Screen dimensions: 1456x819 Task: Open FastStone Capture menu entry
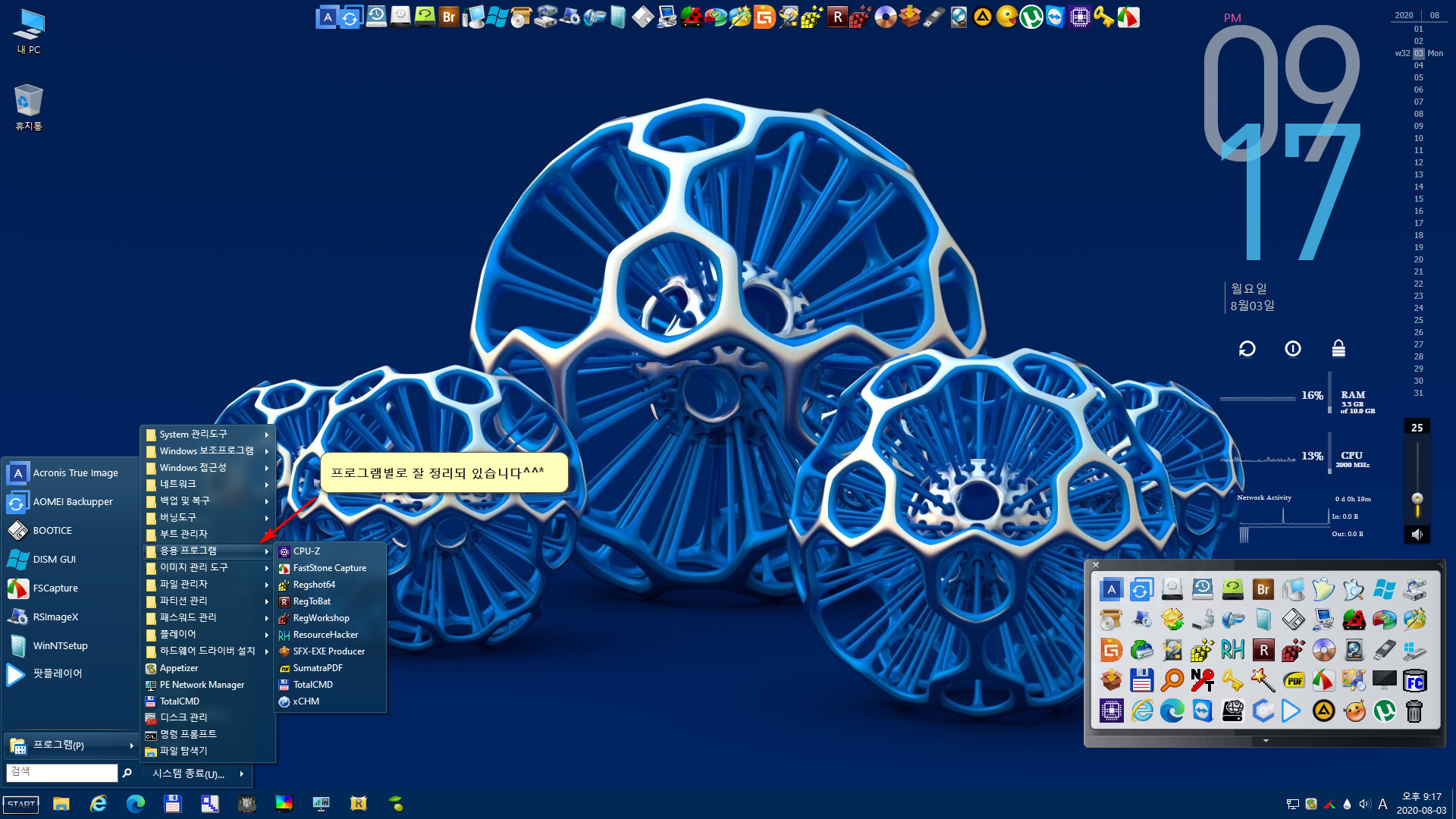pos(330,568)
